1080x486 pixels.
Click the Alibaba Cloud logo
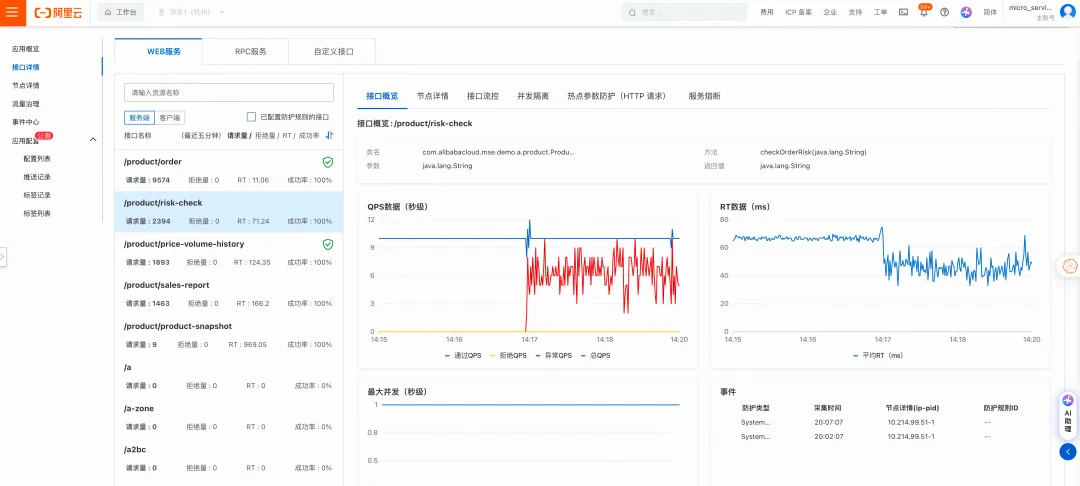tap(58, 12)
